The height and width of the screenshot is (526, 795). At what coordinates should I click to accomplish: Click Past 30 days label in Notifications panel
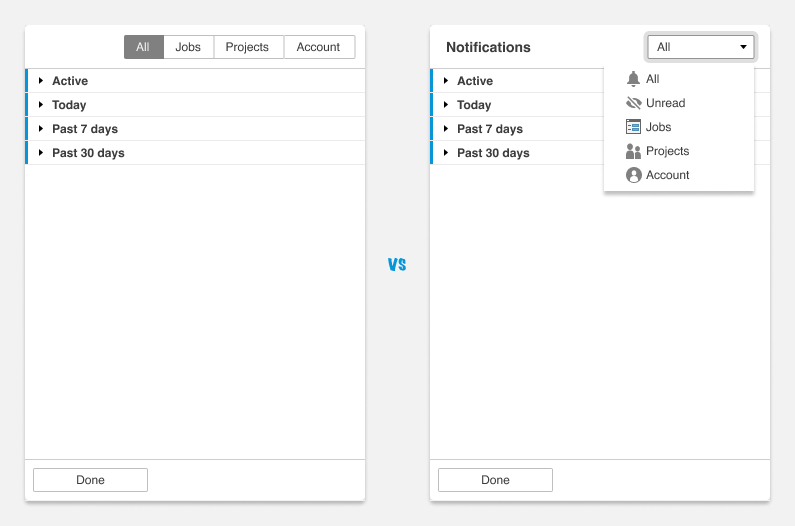(x=493, y=153)
